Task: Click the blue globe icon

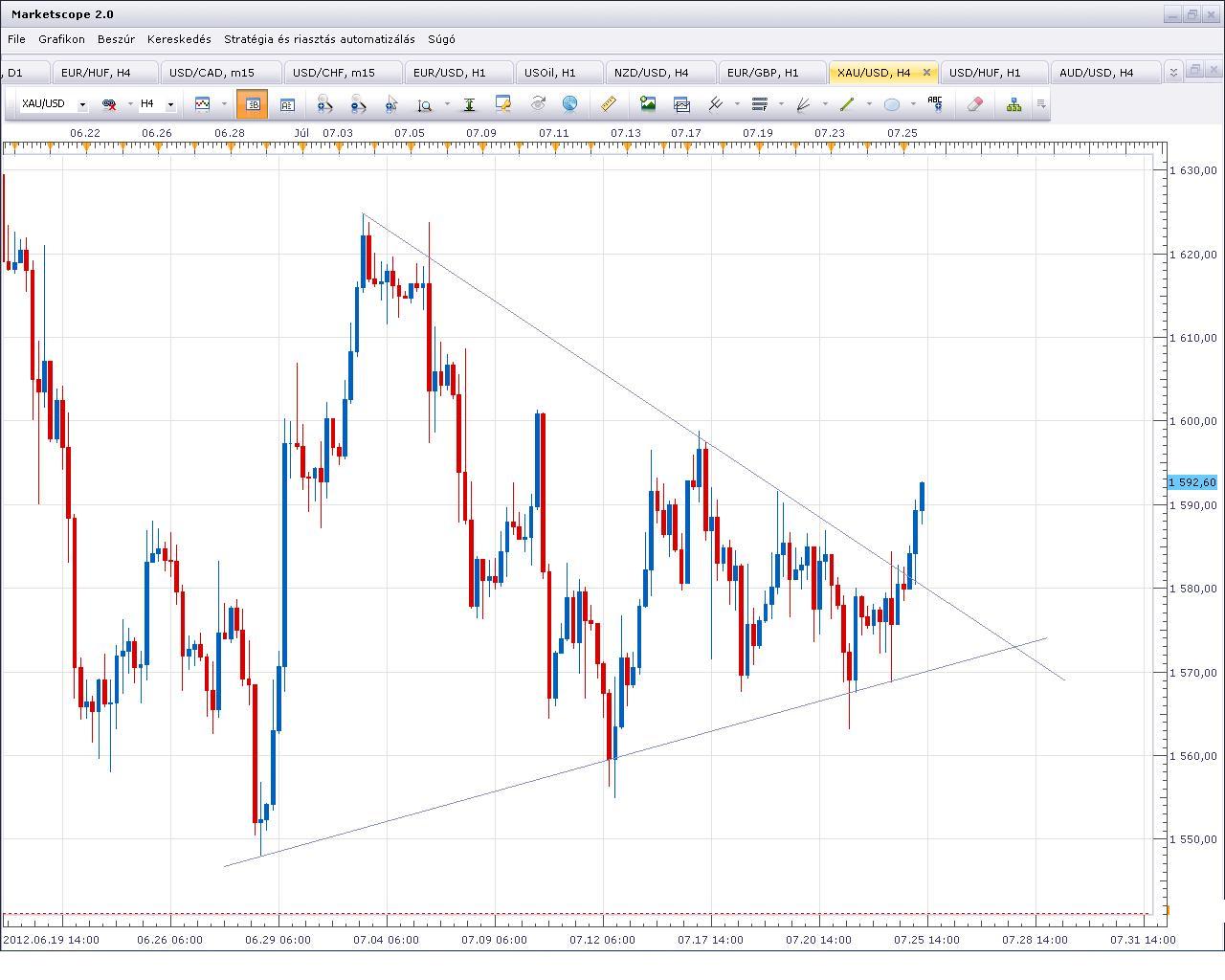Action: tap(569, 103)
